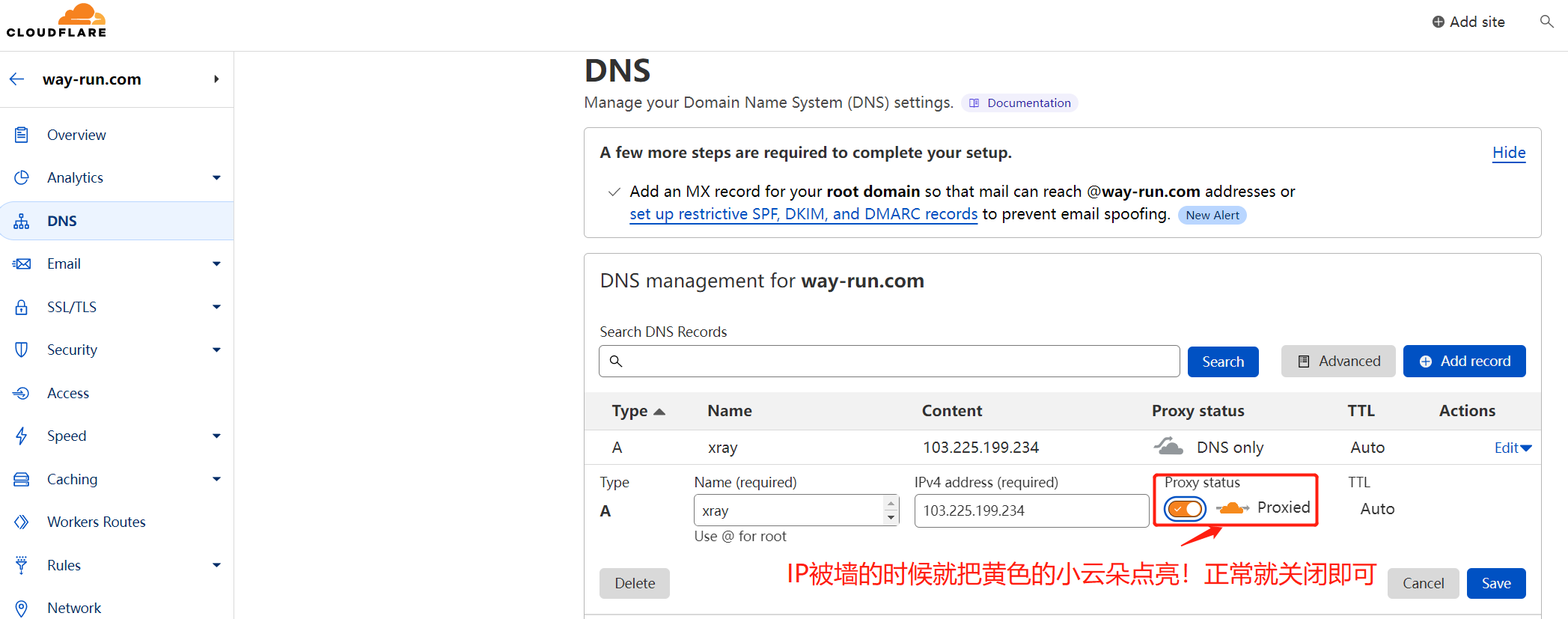Click the Security shield icon
The width and height of the screenshot is (1568, 619).
[22, 350]
